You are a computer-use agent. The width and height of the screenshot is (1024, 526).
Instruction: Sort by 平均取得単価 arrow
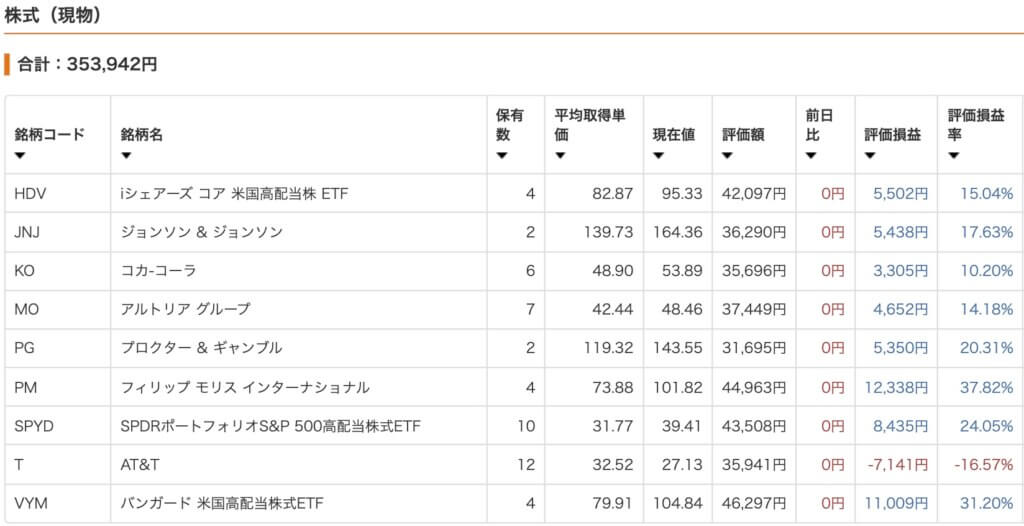[560, 156]
